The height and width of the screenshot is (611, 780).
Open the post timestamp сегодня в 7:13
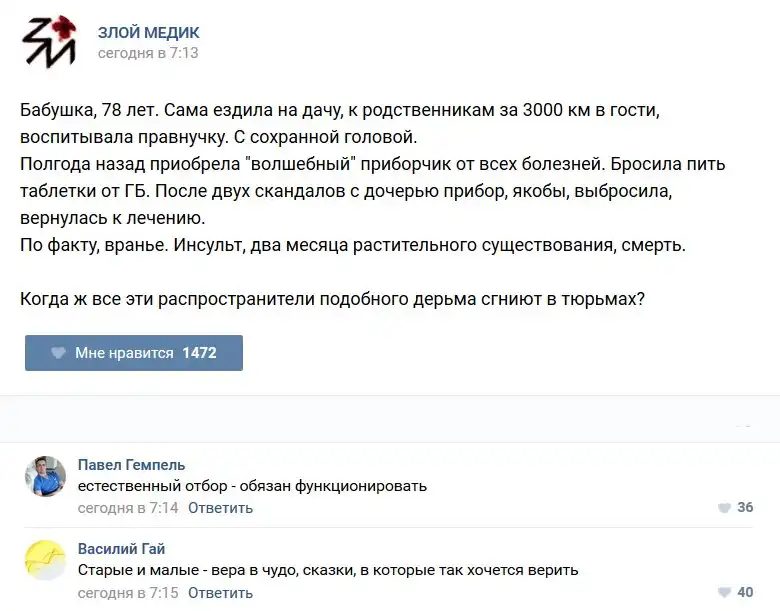coord(148,53)
